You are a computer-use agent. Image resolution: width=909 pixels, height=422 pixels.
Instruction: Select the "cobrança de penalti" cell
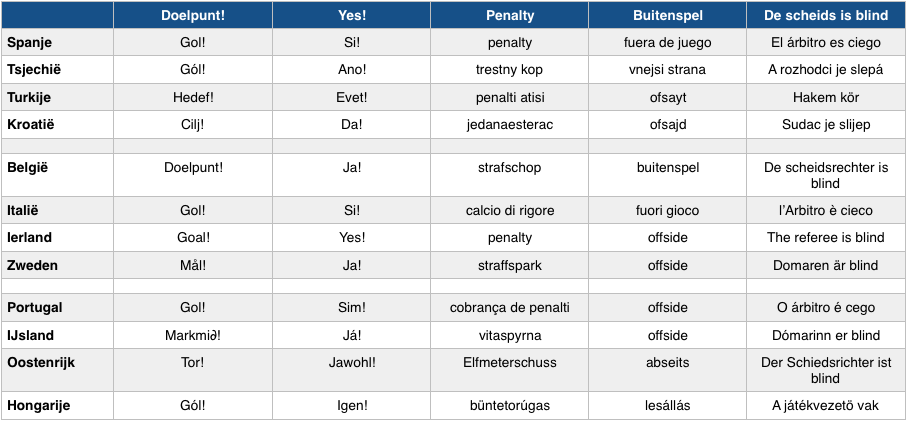[509, 308]
